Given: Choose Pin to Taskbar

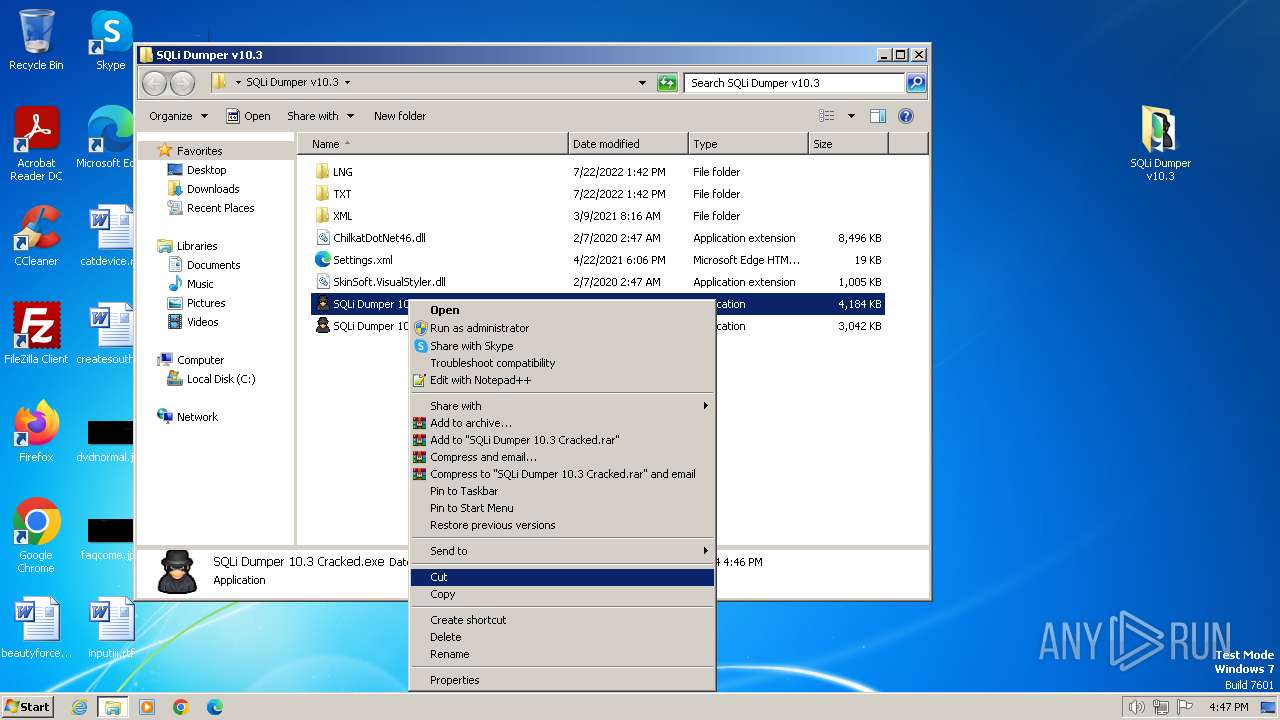Looking at the screenshot, I should tap(562, 491).
